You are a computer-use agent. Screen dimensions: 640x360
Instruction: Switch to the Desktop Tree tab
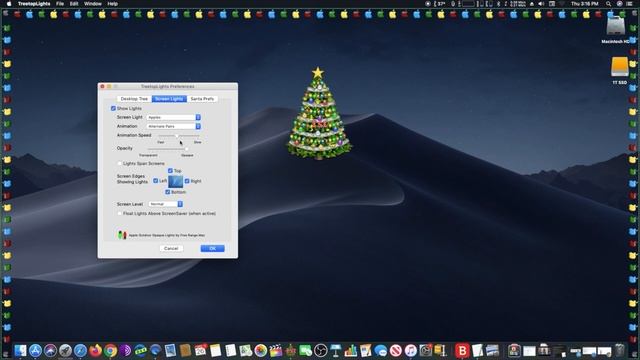tap(134, 99)
